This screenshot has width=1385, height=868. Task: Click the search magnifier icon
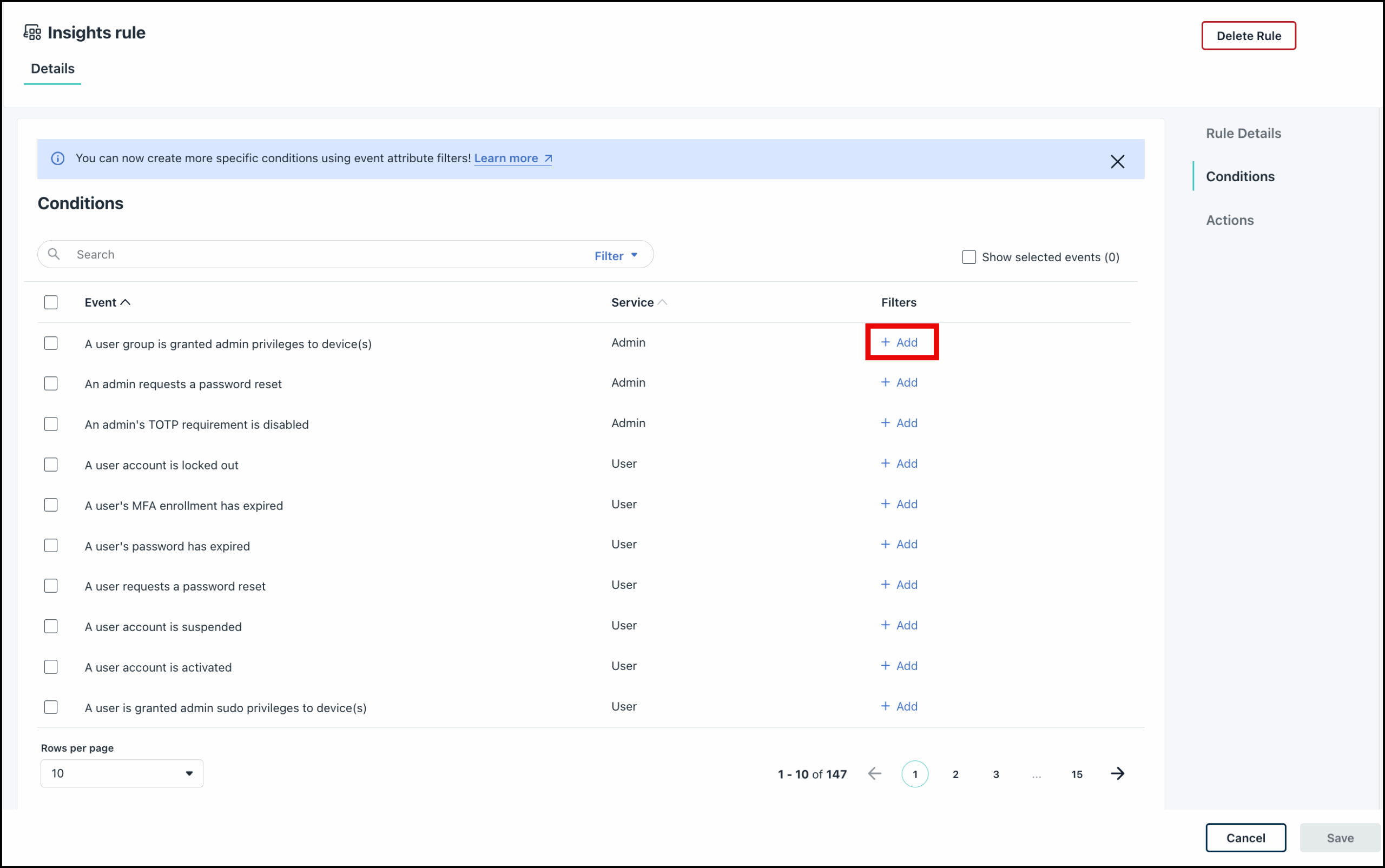(54, 254)
